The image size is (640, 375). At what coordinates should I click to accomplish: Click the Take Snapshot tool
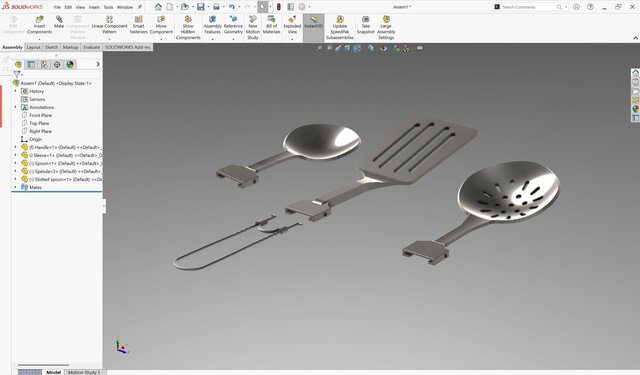(365, 25)
